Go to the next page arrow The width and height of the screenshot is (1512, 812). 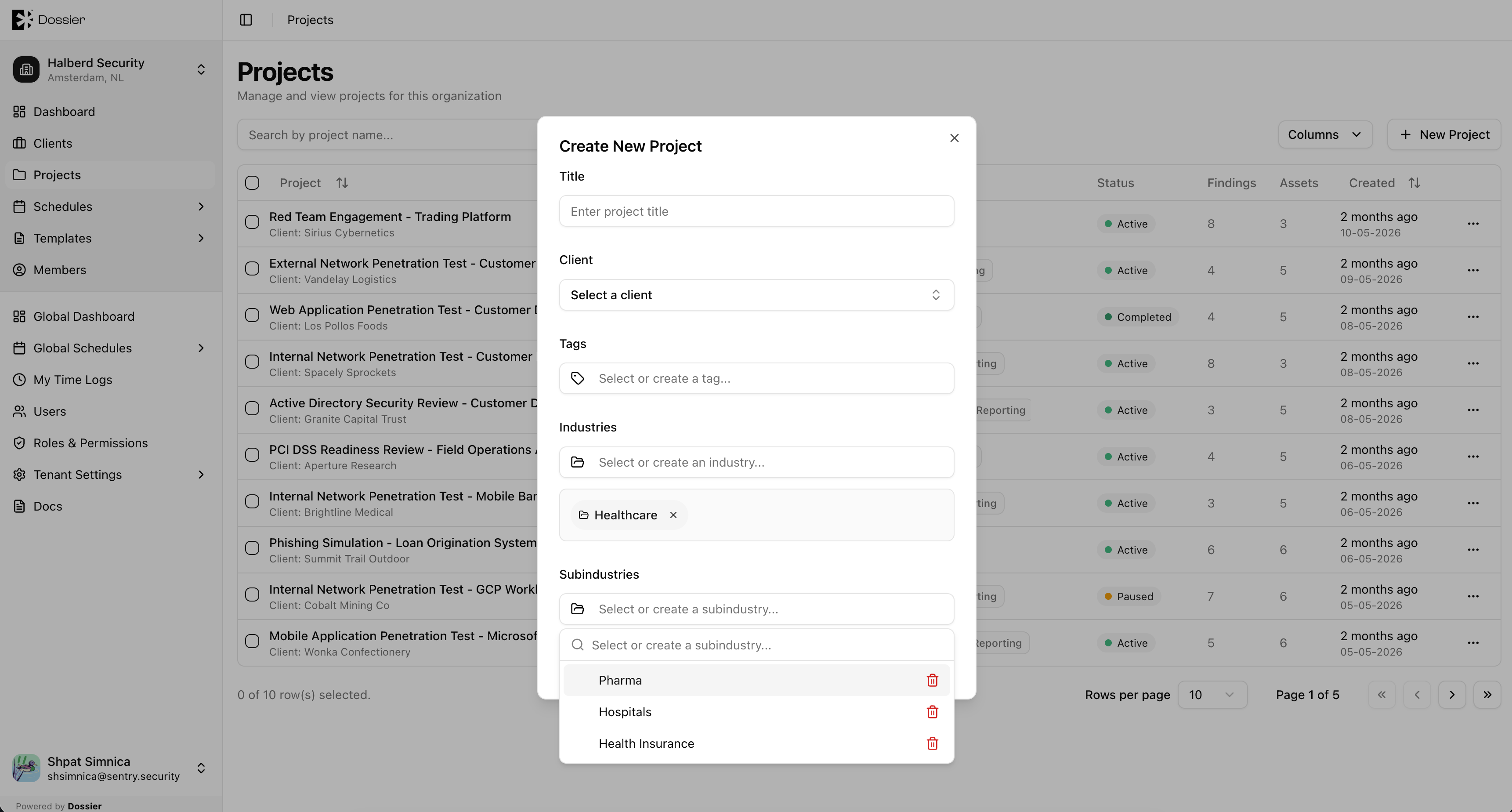[x=1452, y=695]
